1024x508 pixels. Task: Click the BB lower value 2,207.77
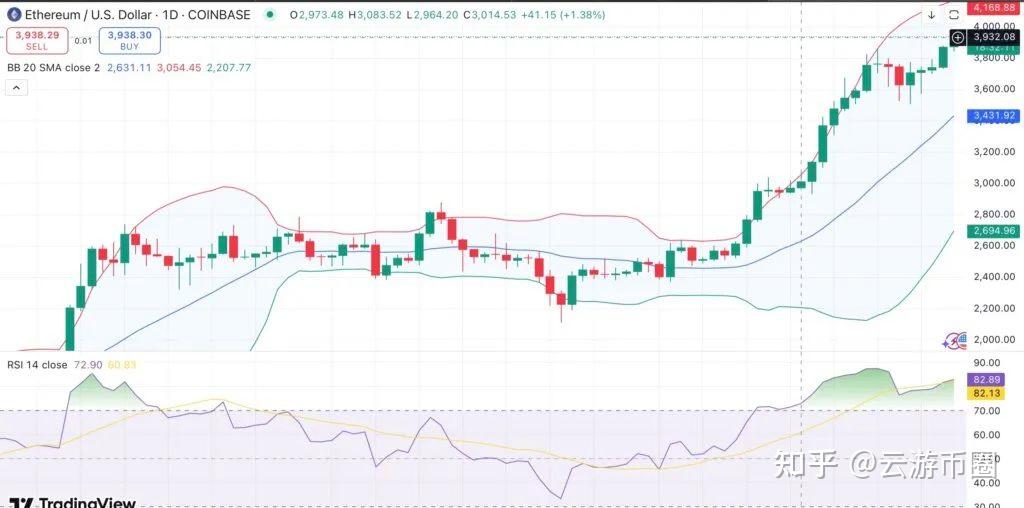229,67
